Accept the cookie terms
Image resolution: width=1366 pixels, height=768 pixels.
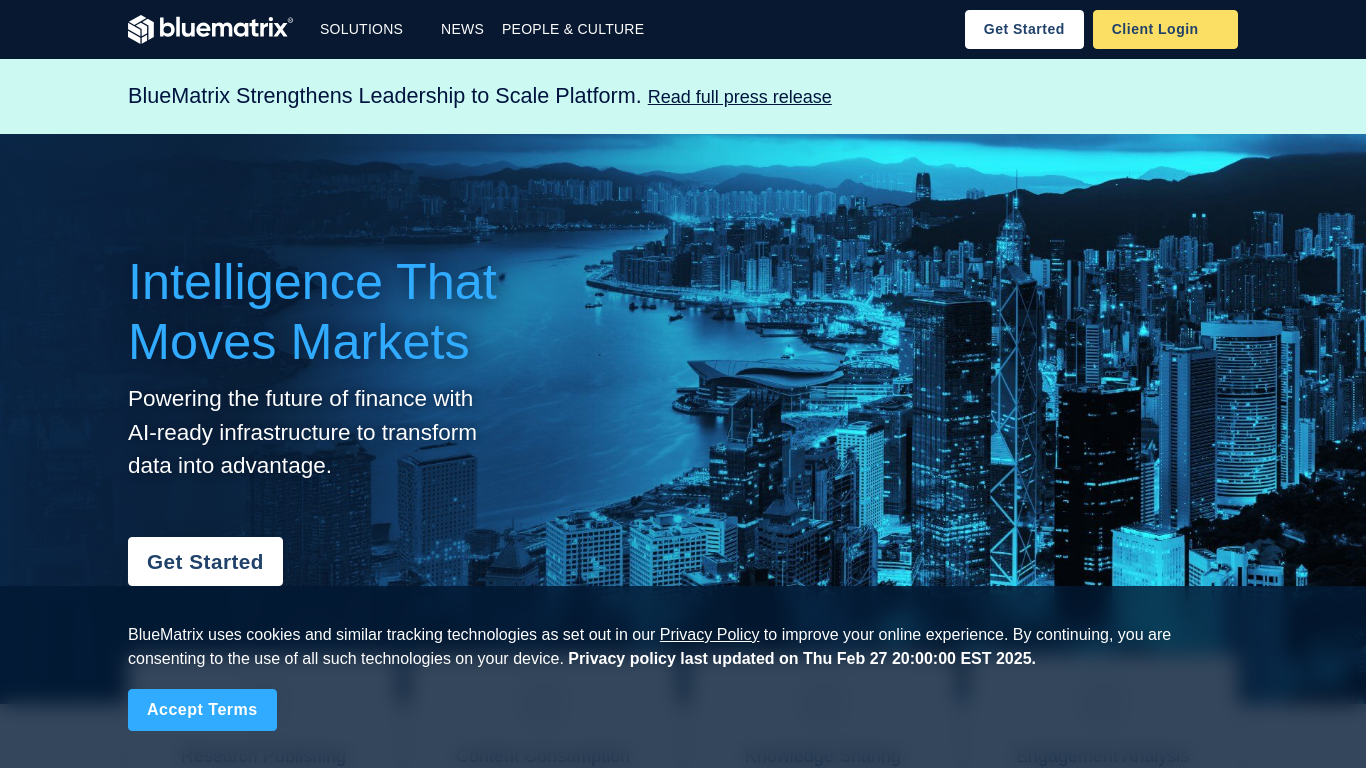pos(202,710)
